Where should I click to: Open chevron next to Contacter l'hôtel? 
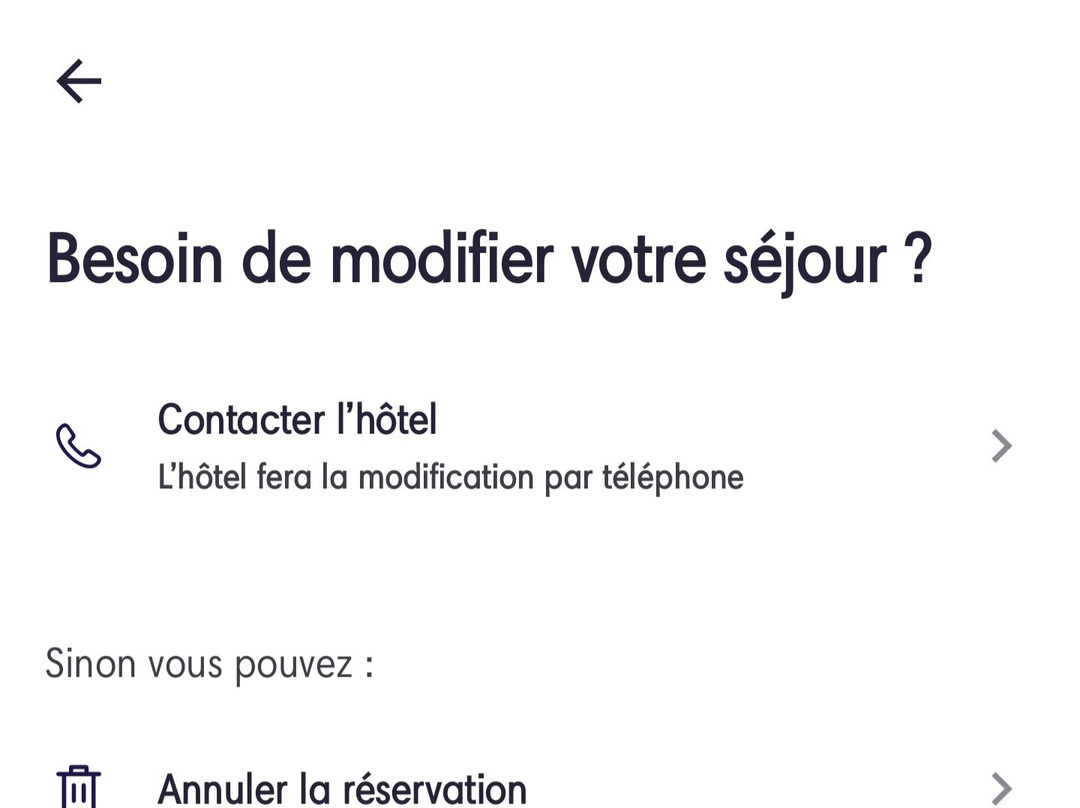tap(1001, 446)
